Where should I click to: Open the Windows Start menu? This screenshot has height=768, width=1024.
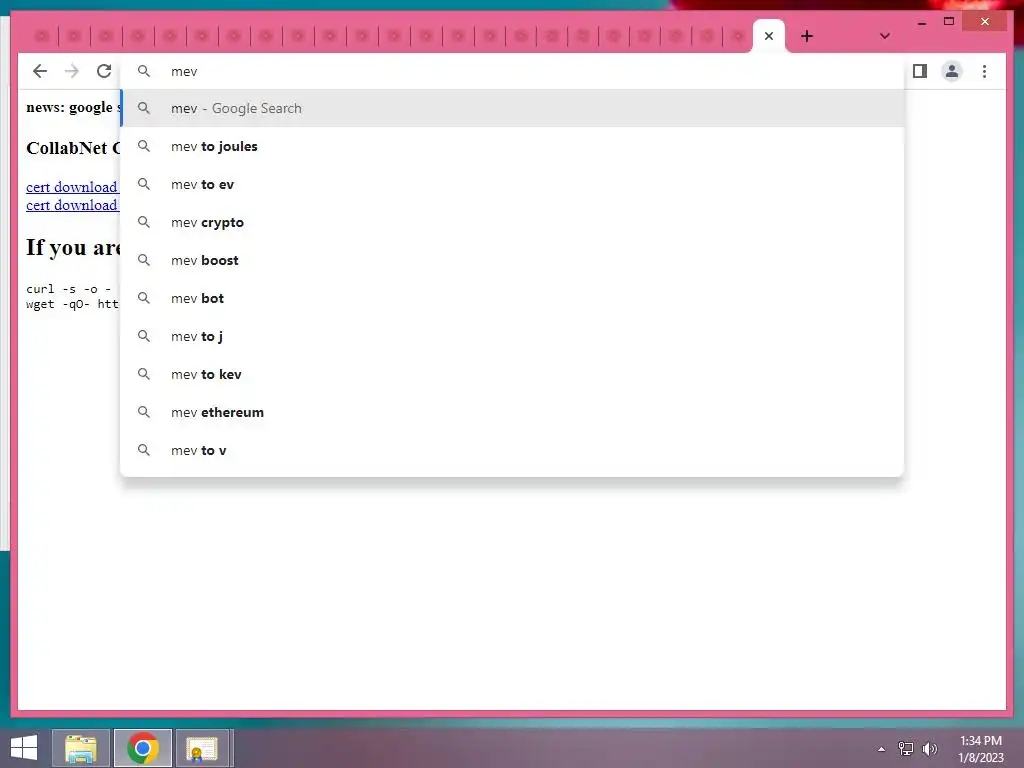pyautogui.click(x=24, y=748)
